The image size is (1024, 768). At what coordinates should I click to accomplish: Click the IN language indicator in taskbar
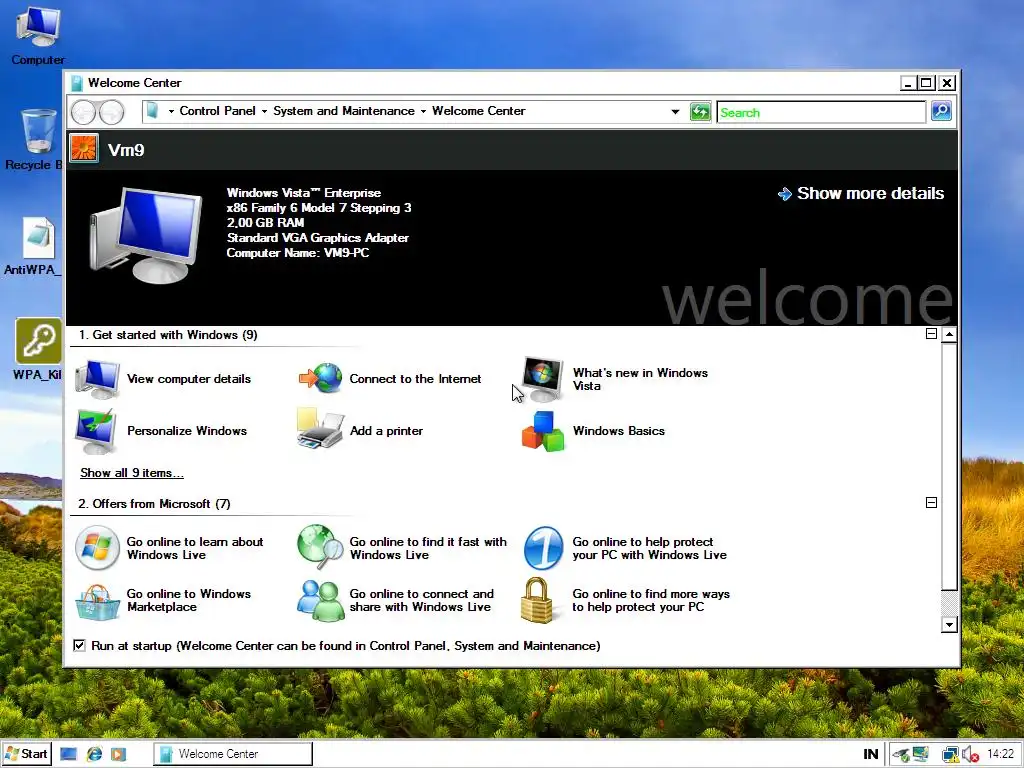[x=871, y=754]
